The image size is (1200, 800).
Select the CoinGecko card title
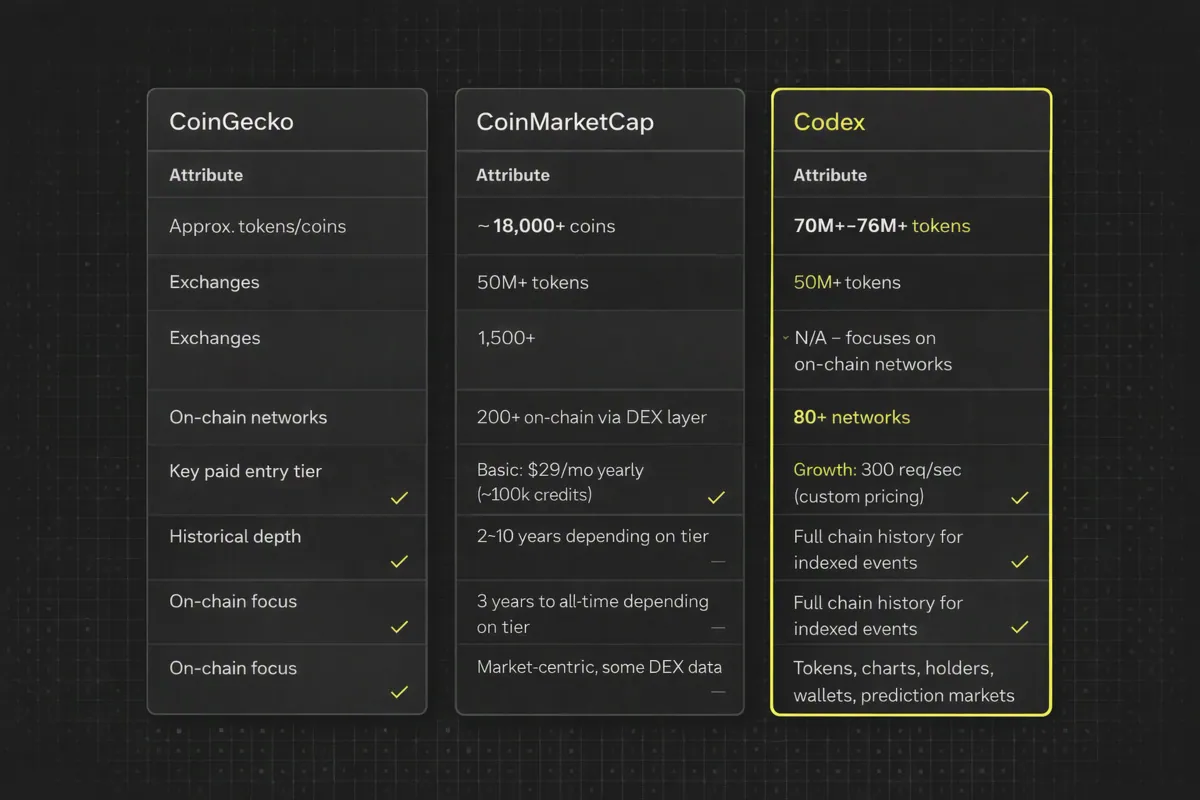[x=231, y=122]
